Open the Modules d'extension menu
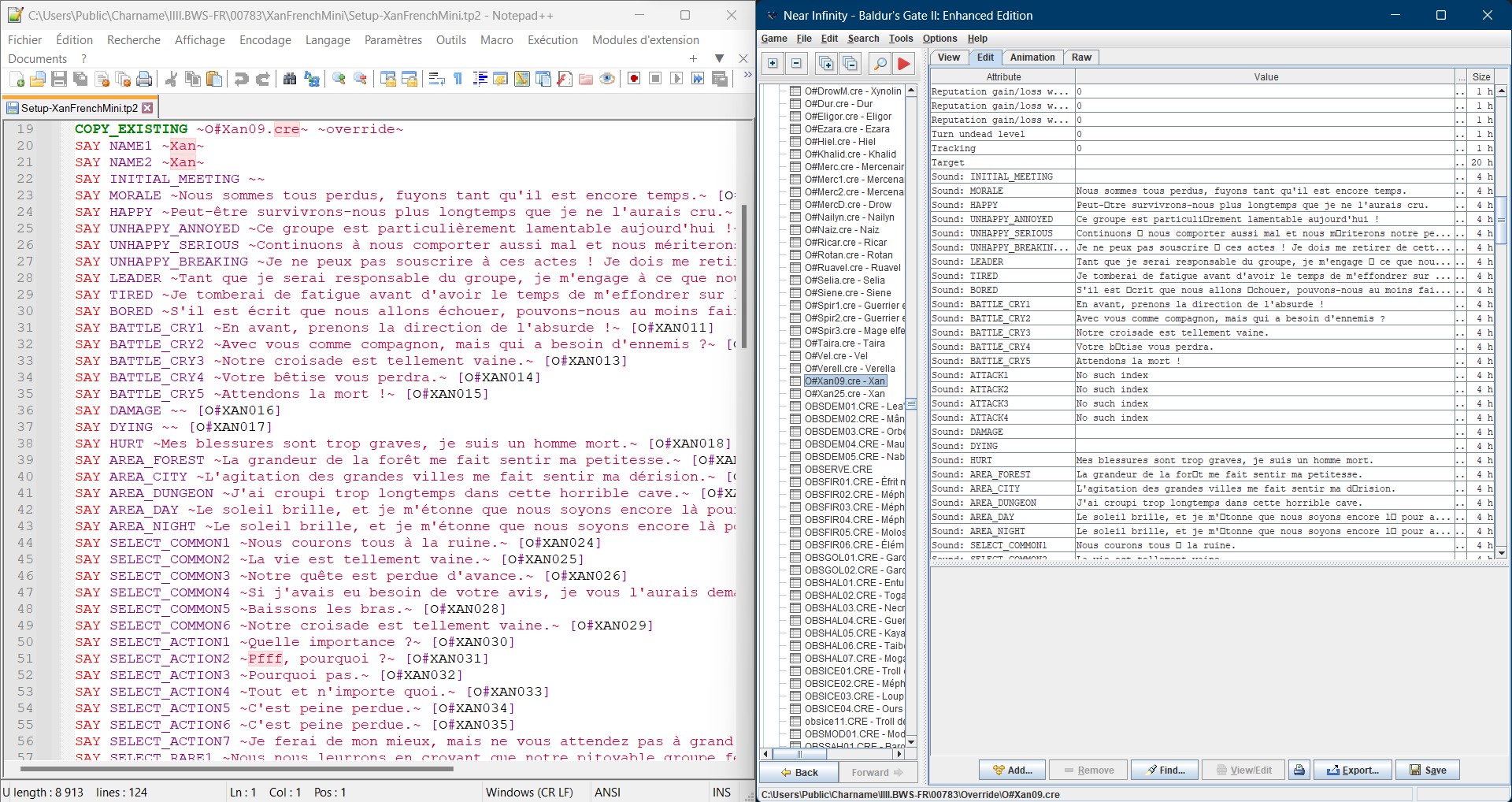 [x=645, y=40]
